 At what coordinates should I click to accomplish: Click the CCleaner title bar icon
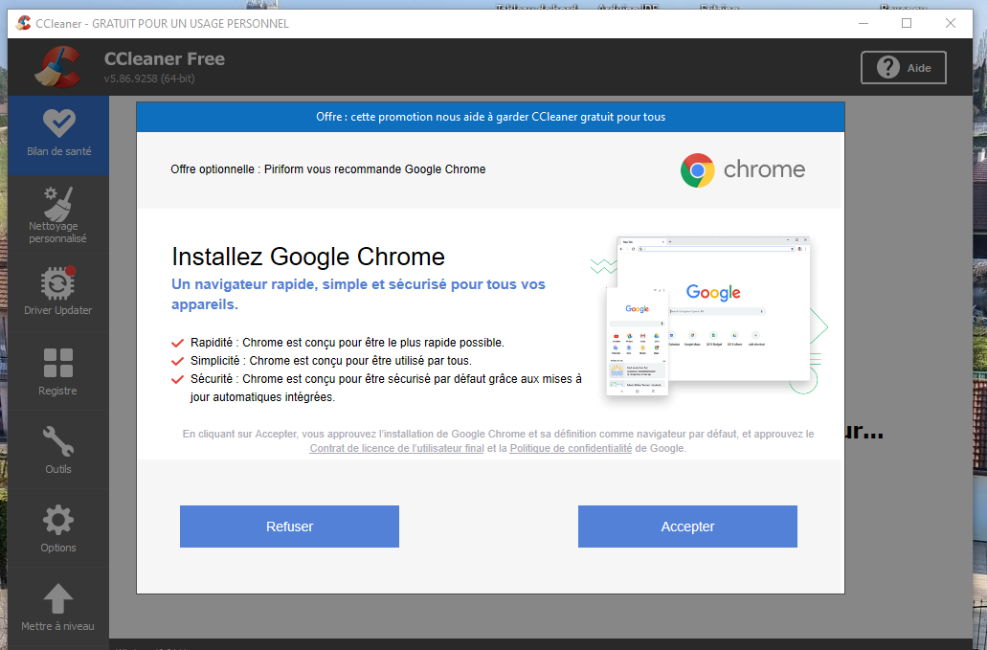click(x=23, y=23)
